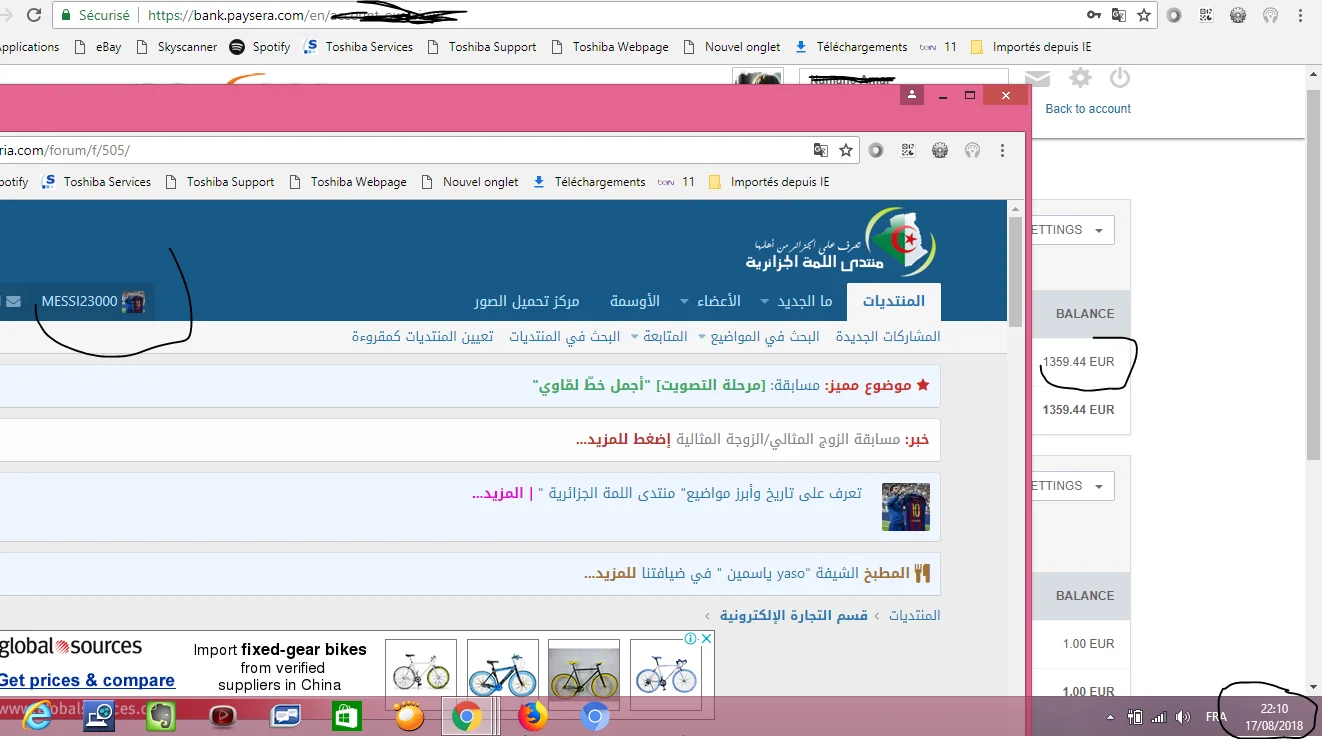Expand the ما الجديد dropdown menu
1322x739 pixels.
[x=796, y=301]
